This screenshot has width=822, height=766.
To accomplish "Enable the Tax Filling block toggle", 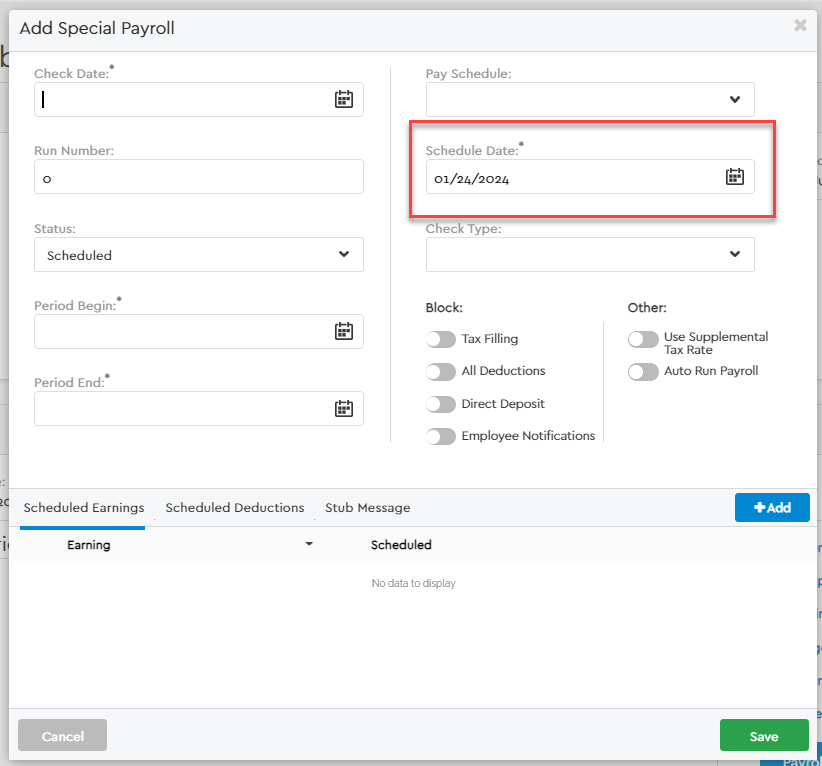I will tap(440, 339).
